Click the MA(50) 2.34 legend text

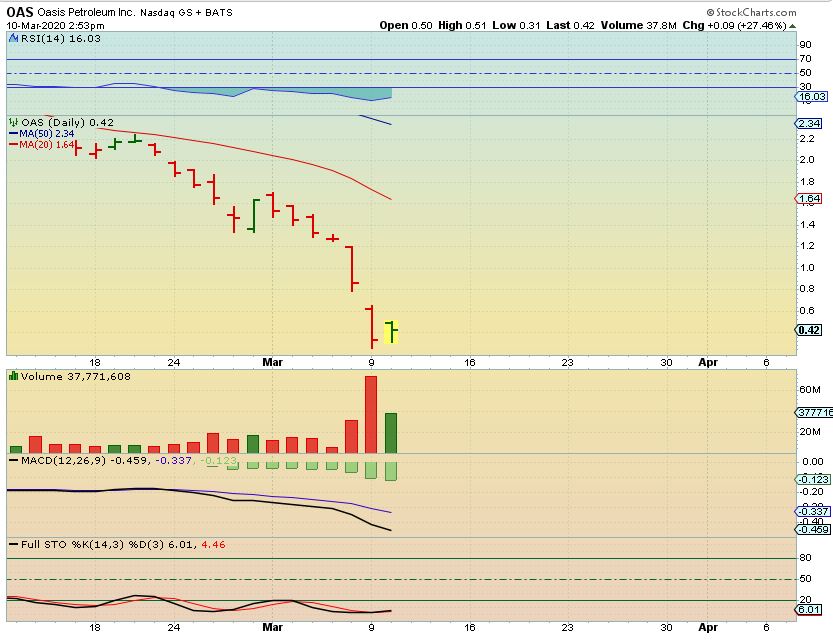click(47, 134)
